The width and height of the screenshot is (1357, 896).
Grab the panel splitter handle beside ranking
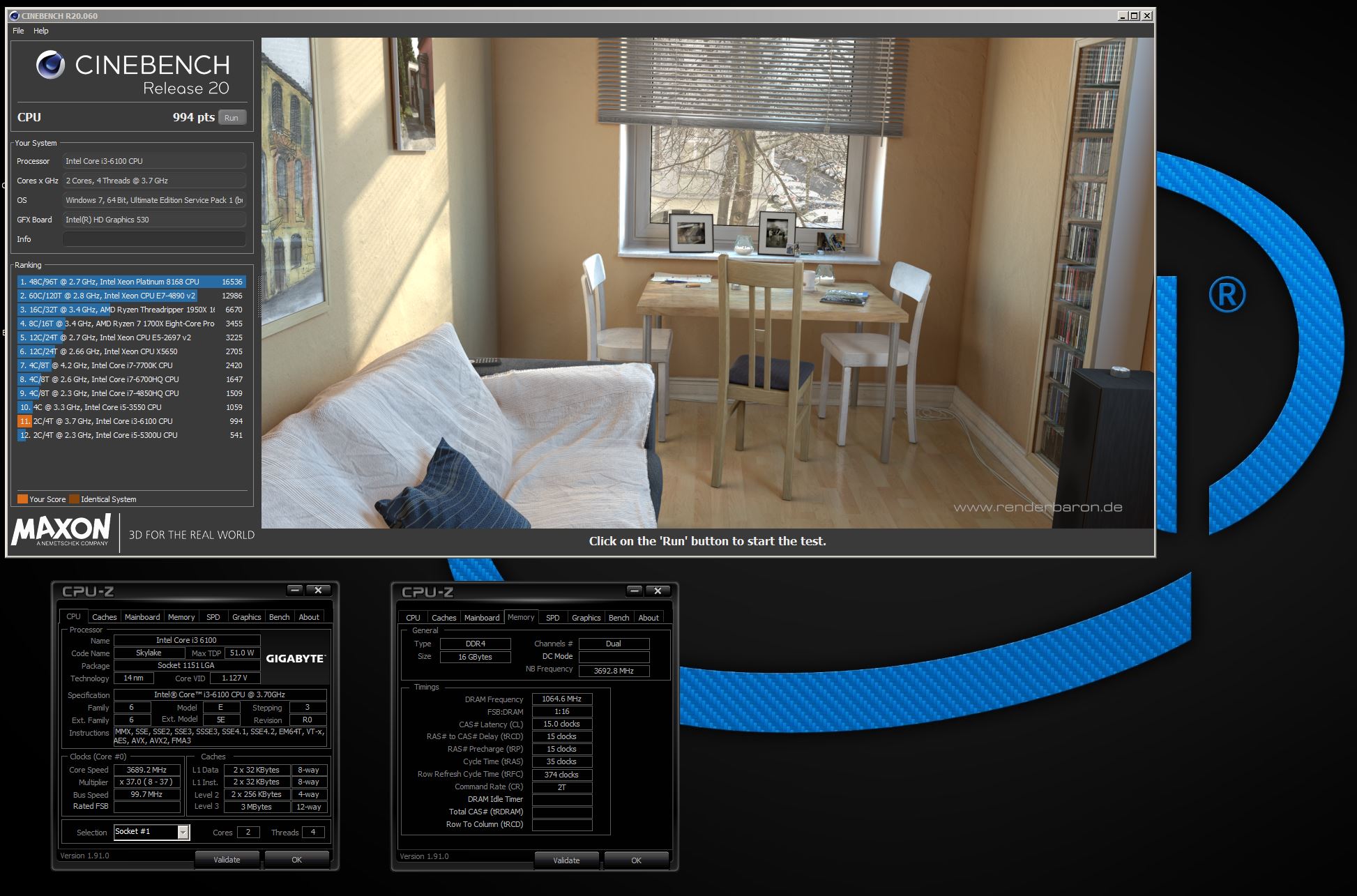point(259,296)
